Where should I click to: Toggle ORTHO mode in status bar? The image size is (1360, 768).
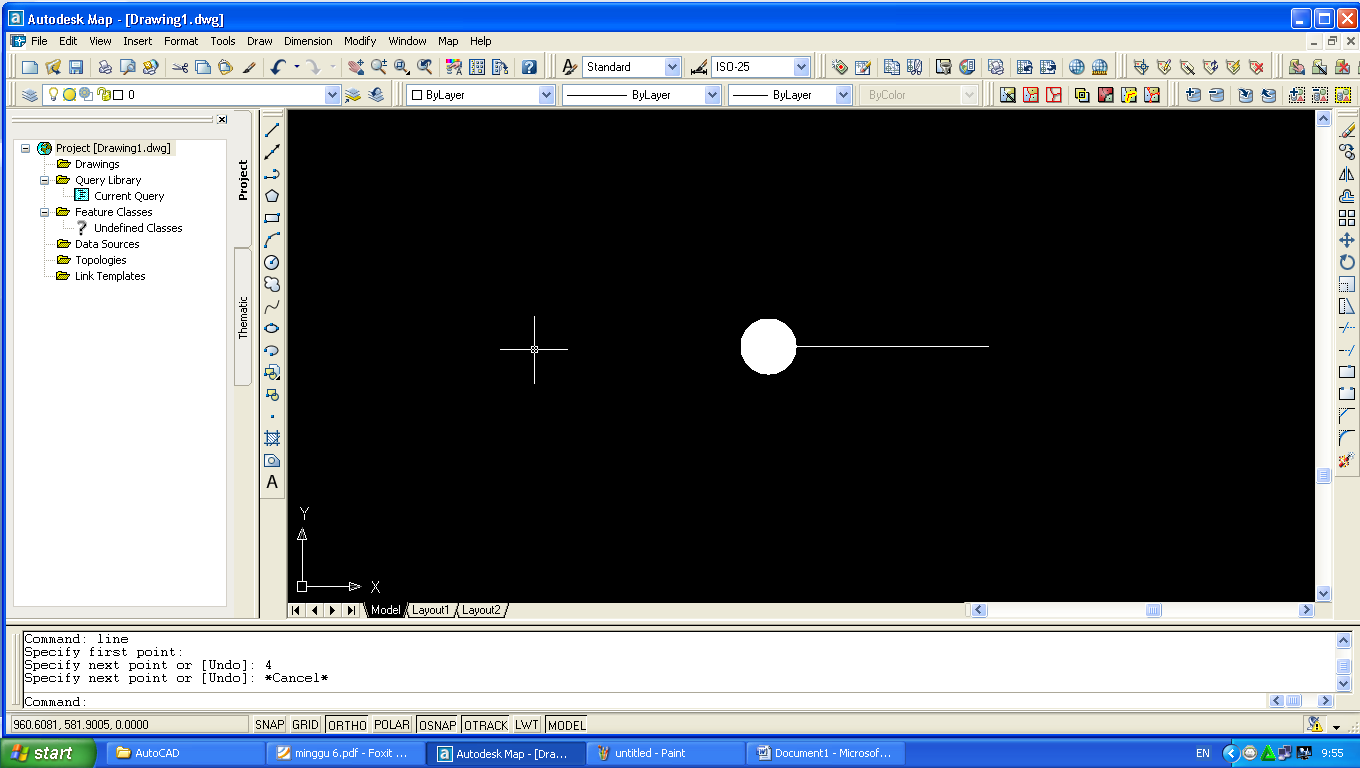point(347,725)
